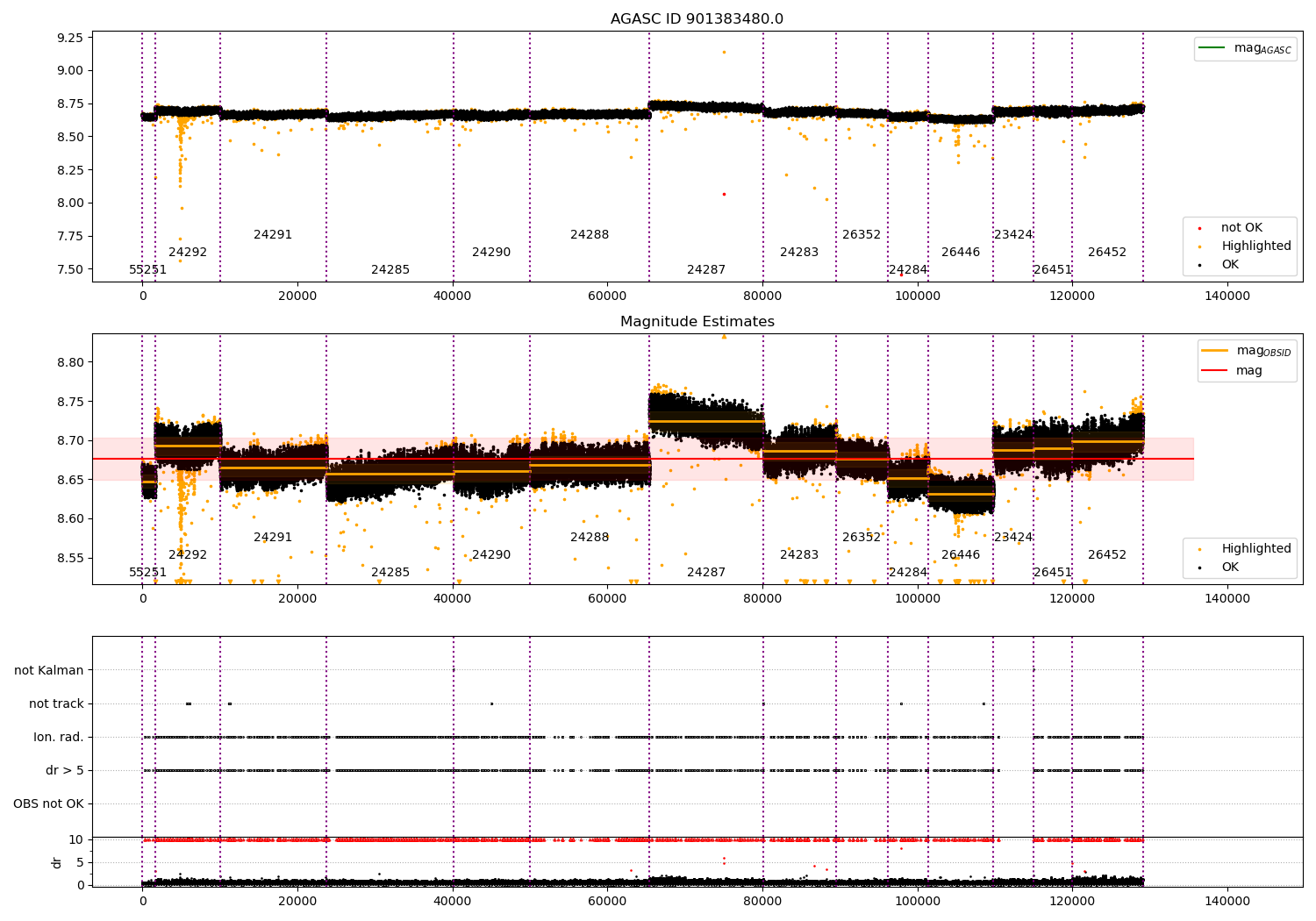Click OBSID label 24284 in the middle plot
This screenshot has width=1316, height=921.
click(x=908, y=573)
